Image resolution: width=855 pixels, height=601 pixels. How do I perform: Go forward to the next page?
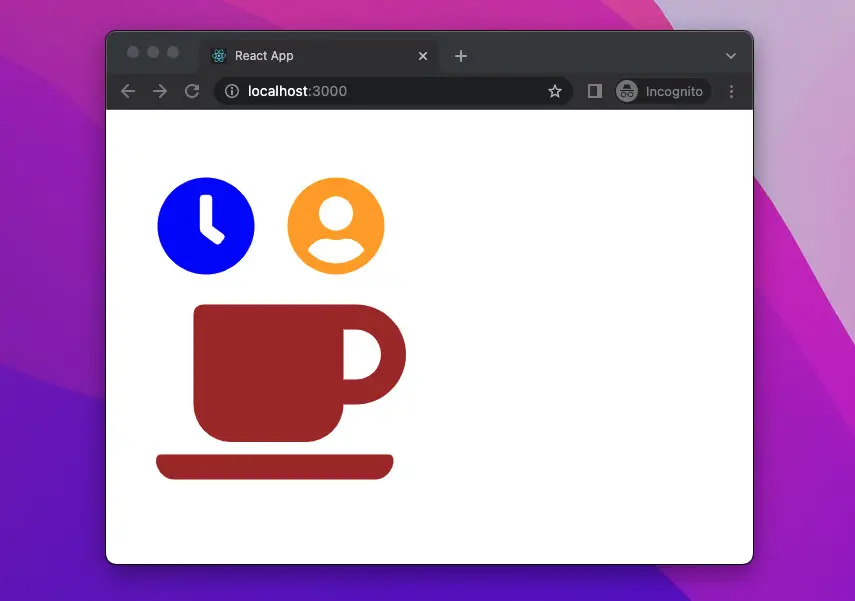(x=160, y=91)
